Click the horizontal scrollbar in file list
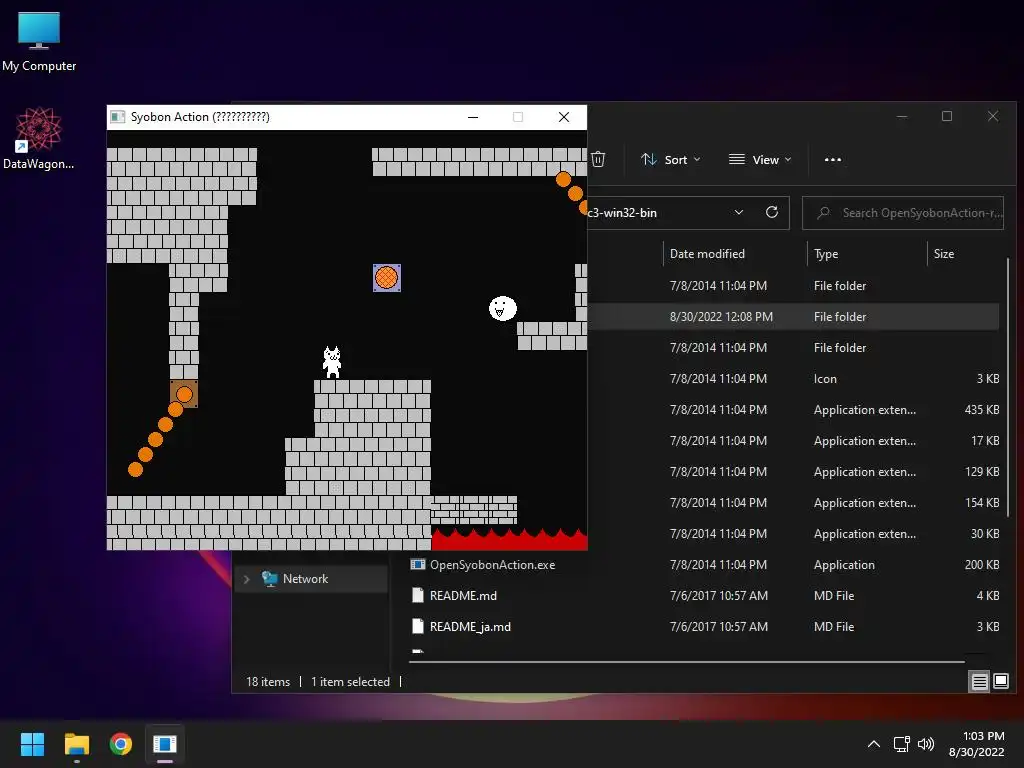 pos(686,662)
